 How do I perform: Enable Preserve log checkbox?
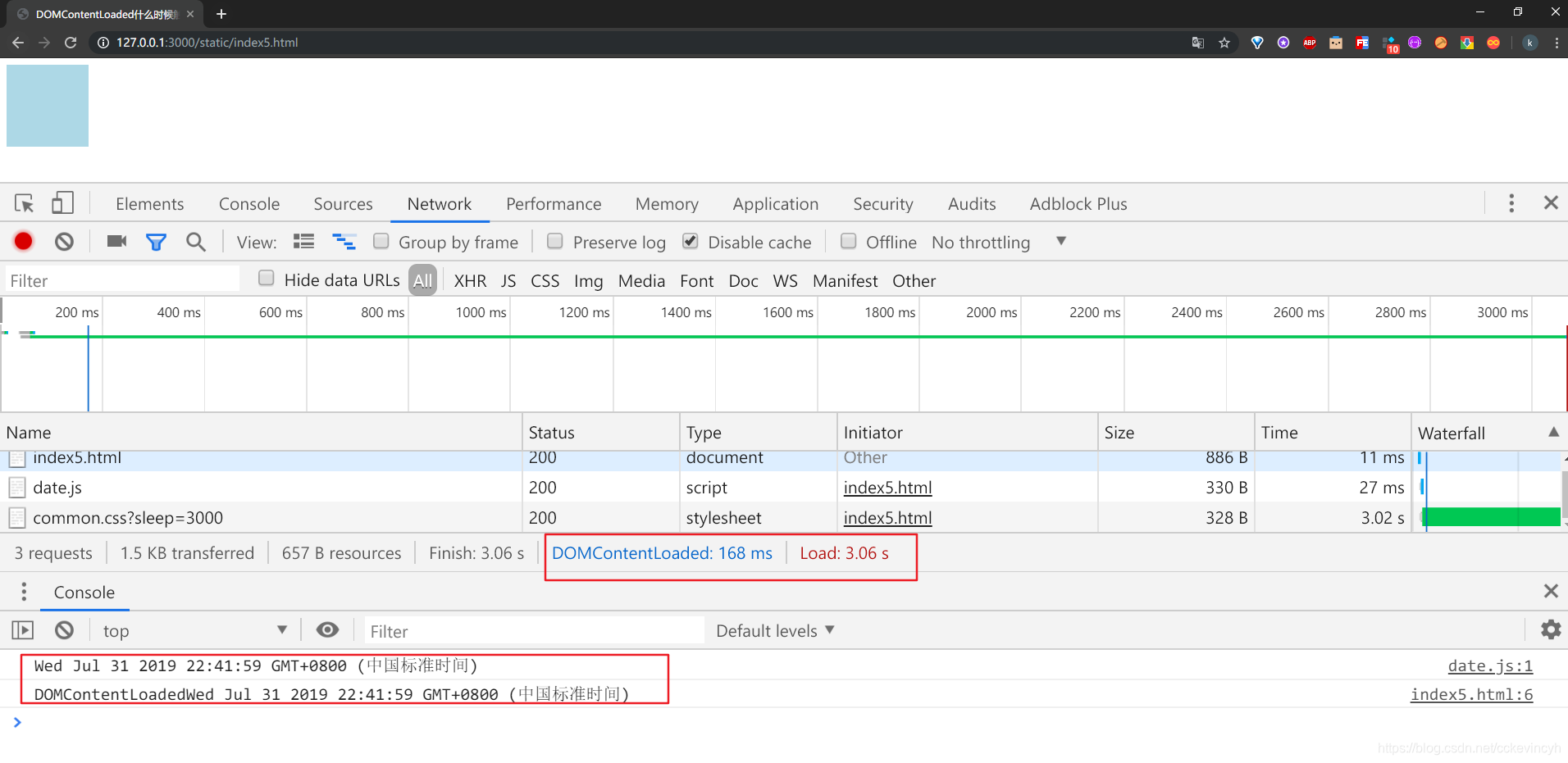[555, 241]
